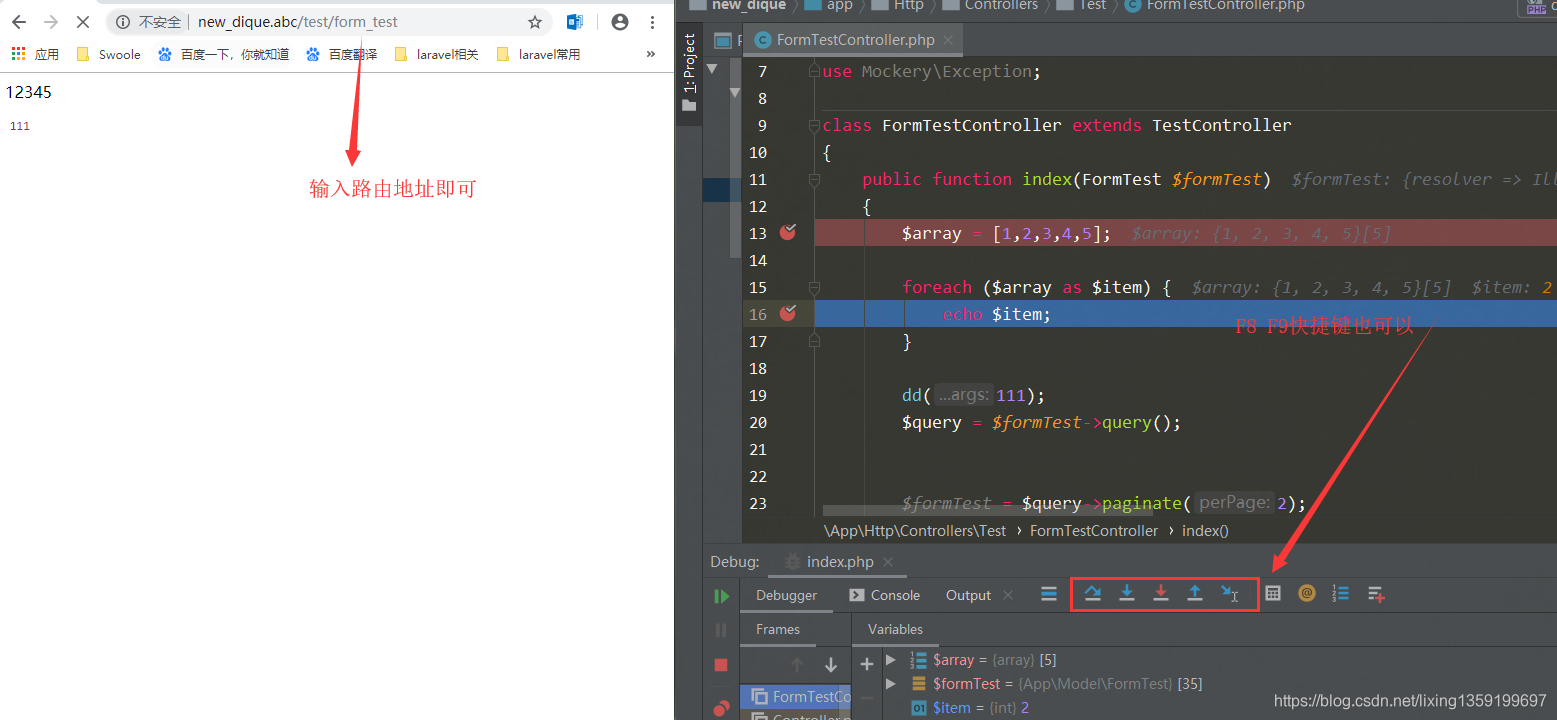1557x720 pixels.
Task: Collapse the function fold marker at line 11
Action: coord(814,180)
